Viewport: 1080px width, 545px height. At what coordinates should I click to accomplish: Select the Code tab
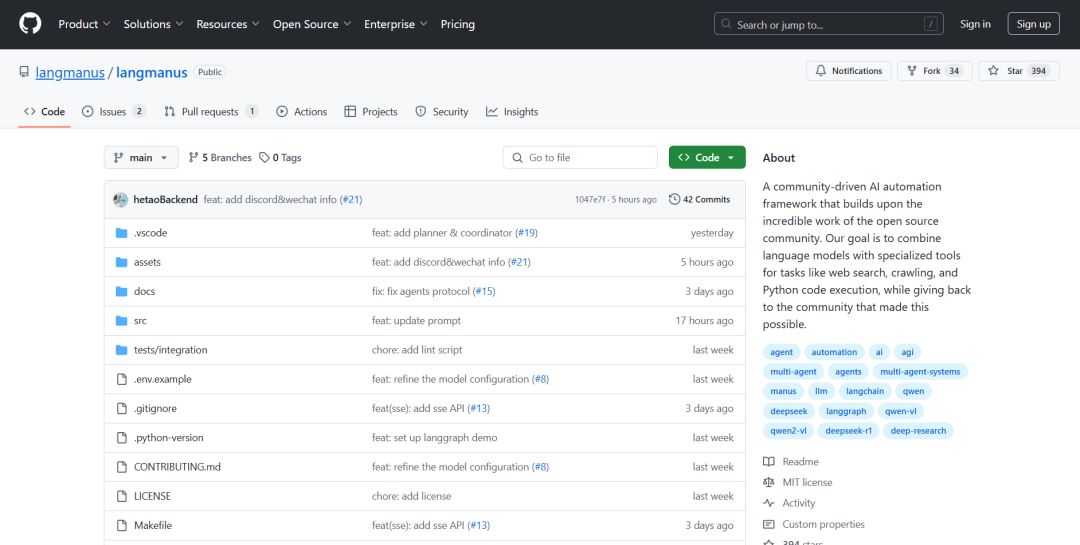click(x=44, y=112)
